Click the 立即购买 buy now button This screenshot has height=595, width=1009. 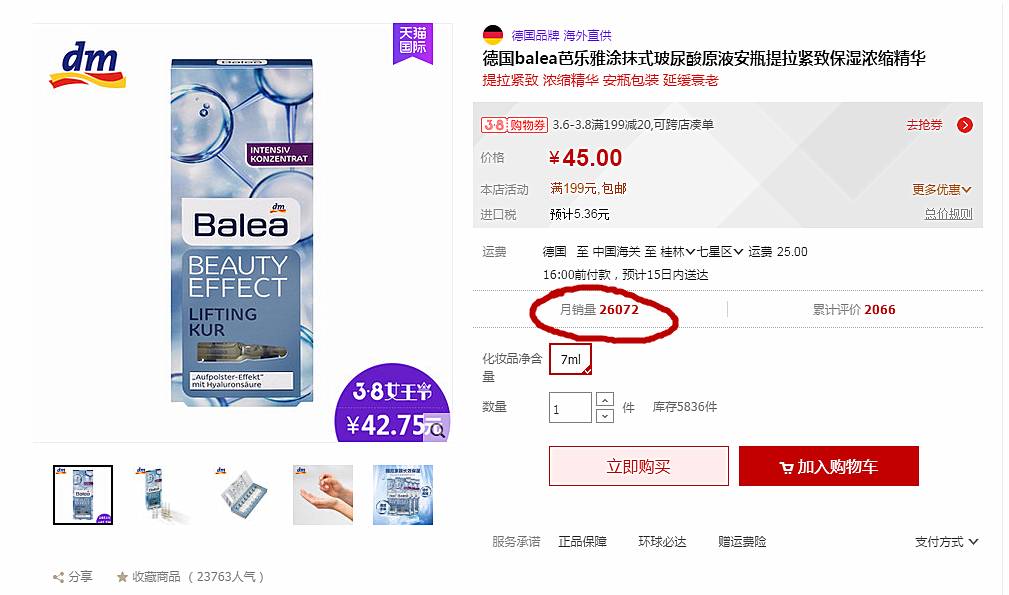tap(638, 466)
